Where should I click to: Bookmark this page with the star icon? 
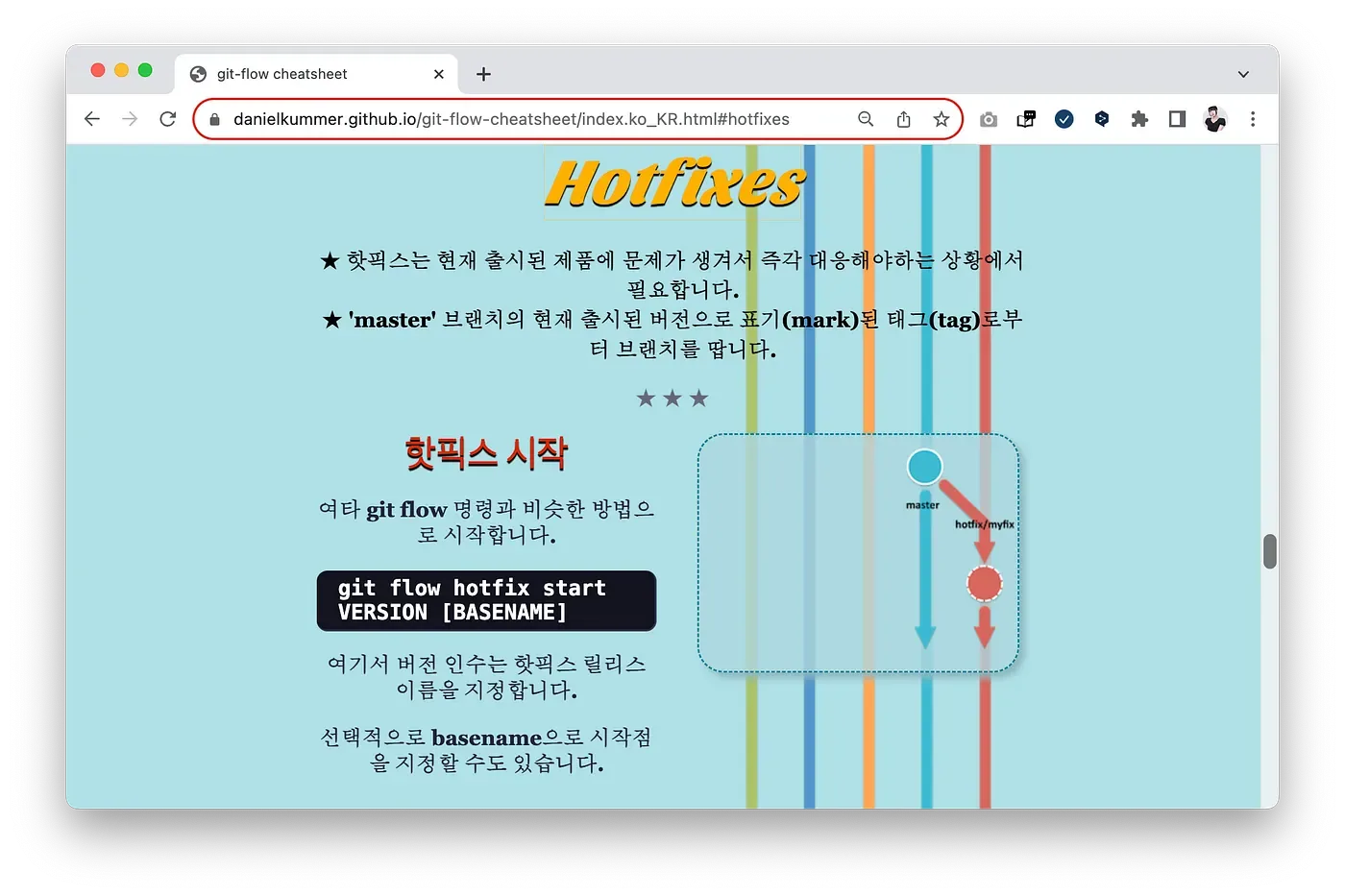(941, 119)
